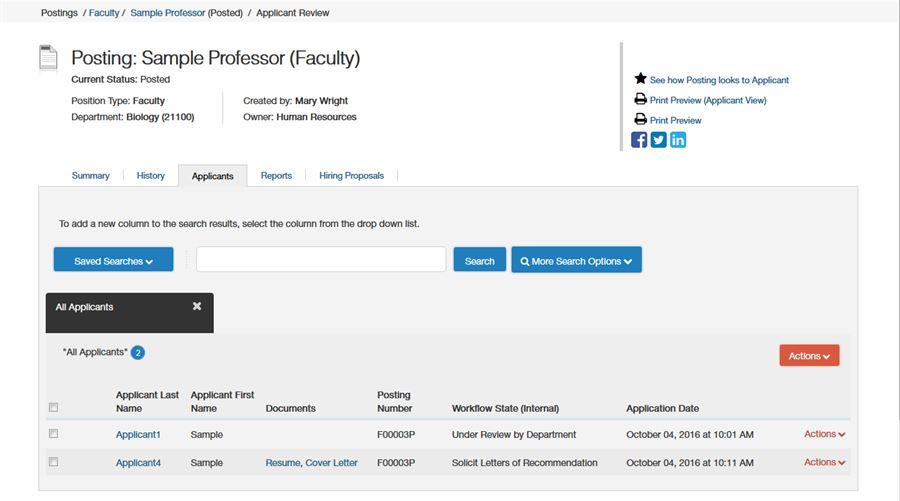Viewport: 900px width, 501px height.
Task: Expand More Search Options
Action: click(x=576, y=261)
